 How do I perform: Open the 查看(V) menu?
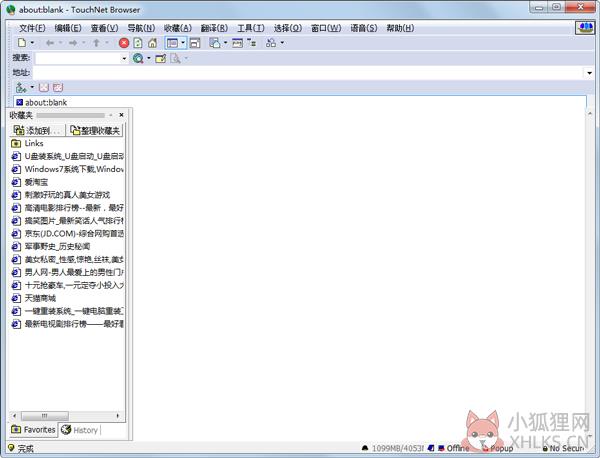point(104,28)
